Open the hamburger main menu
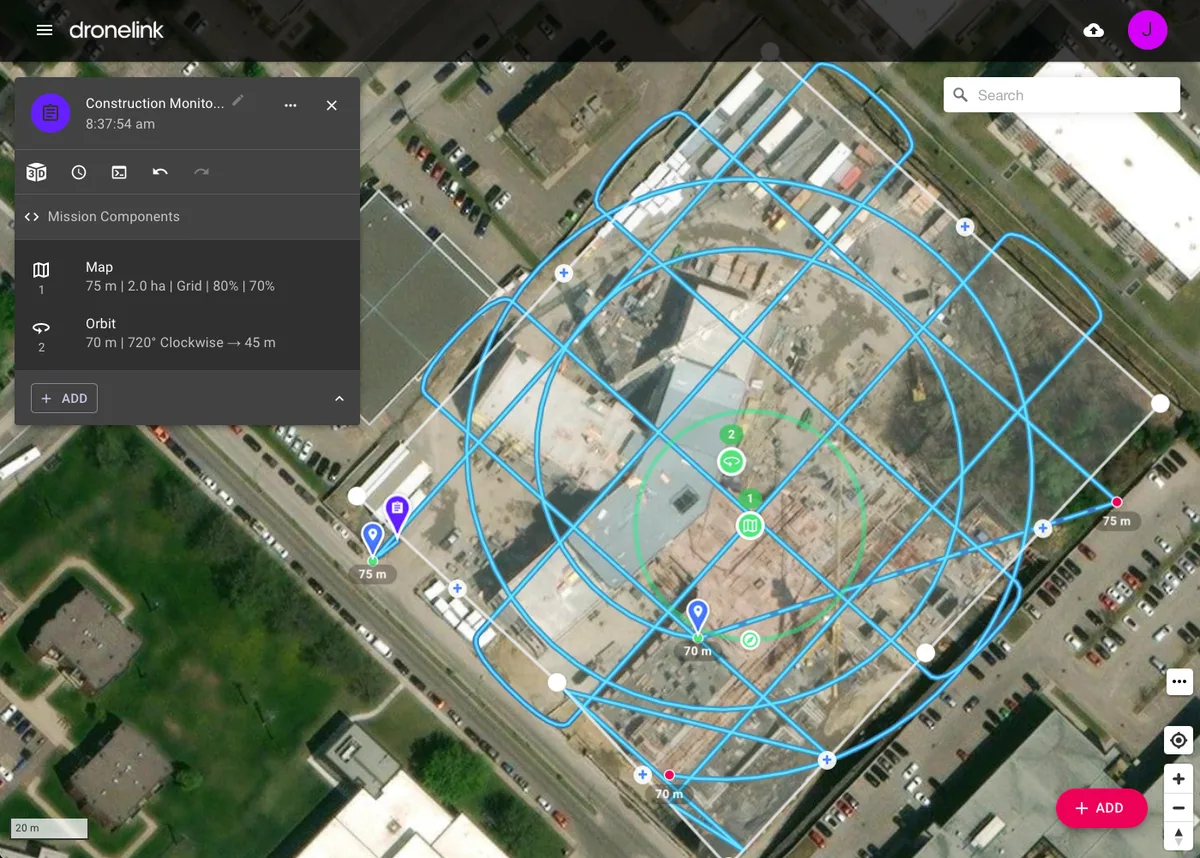The image size is (1200, 858). click(44, 30)
